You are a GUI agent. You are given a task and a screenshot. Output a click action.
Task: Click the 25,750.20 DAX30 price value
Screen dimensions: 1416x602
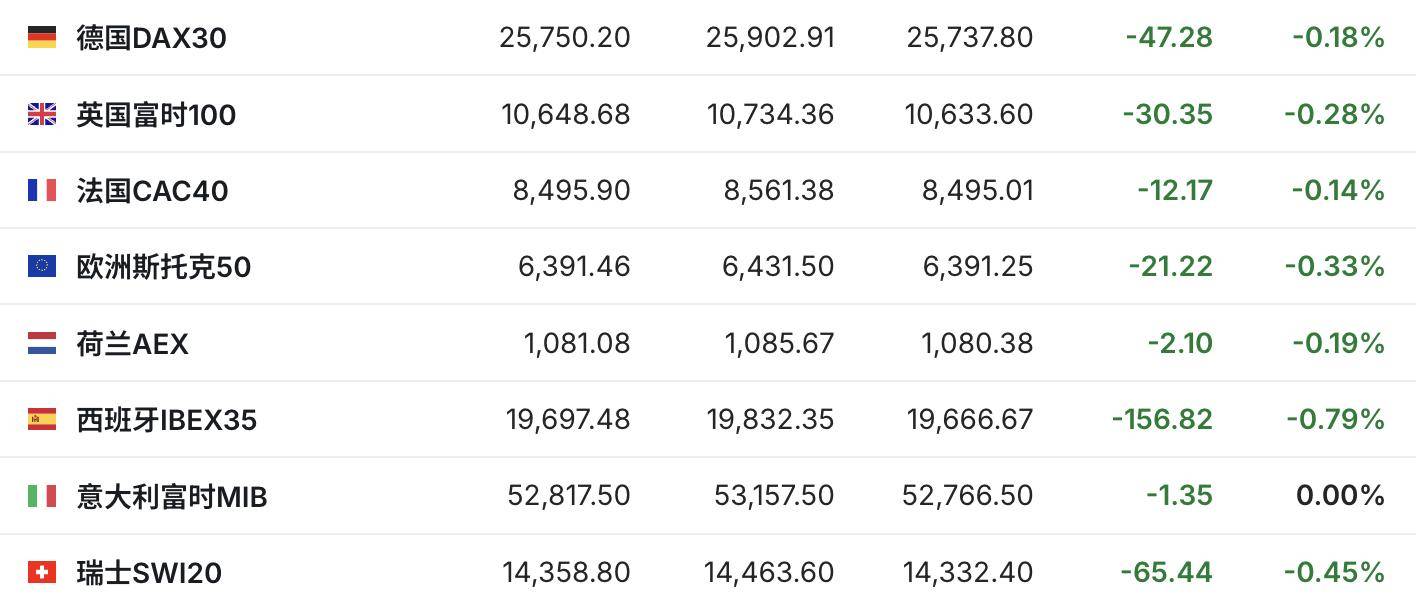tap(565, 38)
